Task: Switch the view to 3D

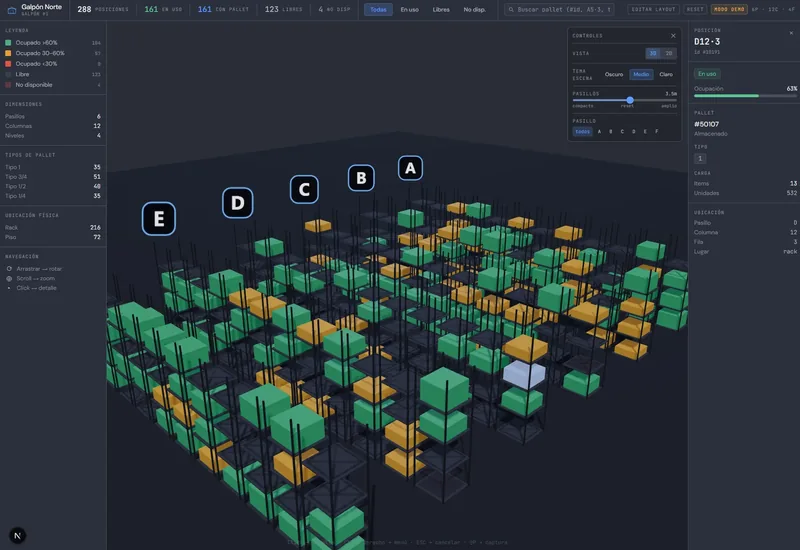Action: coord(653,53)
